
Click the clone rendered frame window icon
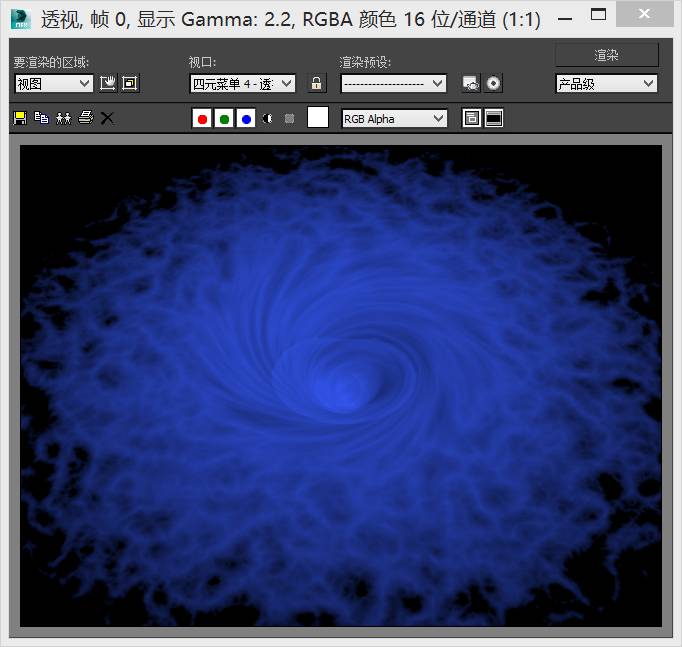point(63,118)
